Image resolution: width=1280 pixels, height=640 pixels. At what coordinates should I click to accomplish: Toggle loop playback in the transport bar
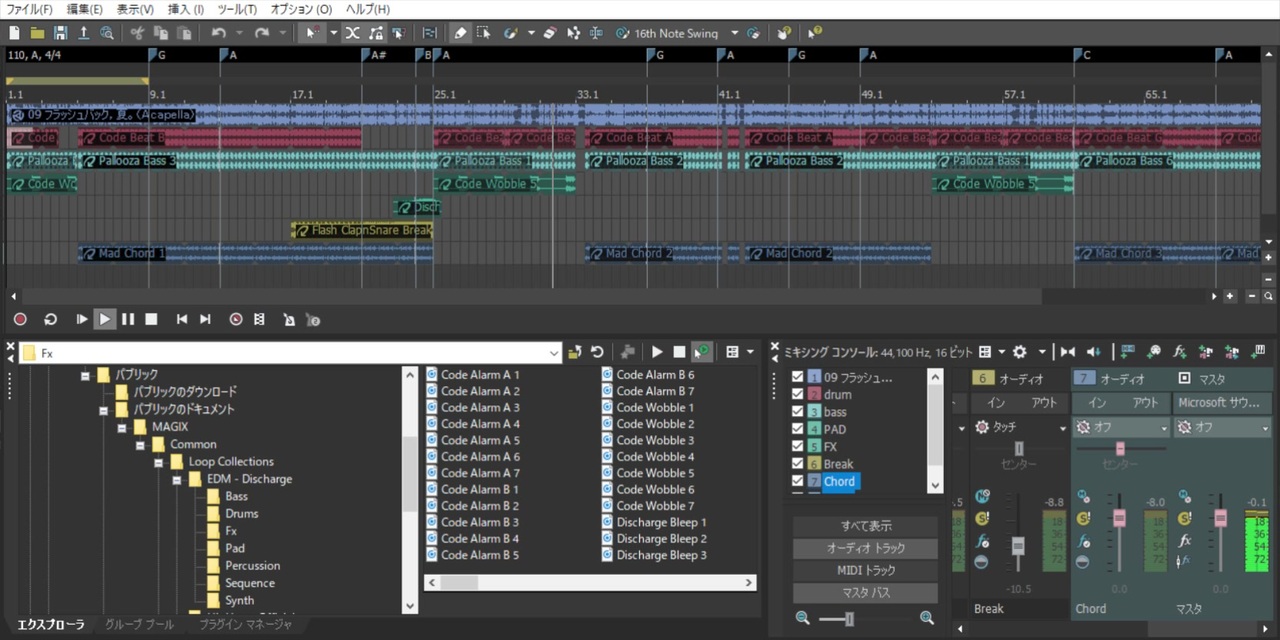pos(50,319)
